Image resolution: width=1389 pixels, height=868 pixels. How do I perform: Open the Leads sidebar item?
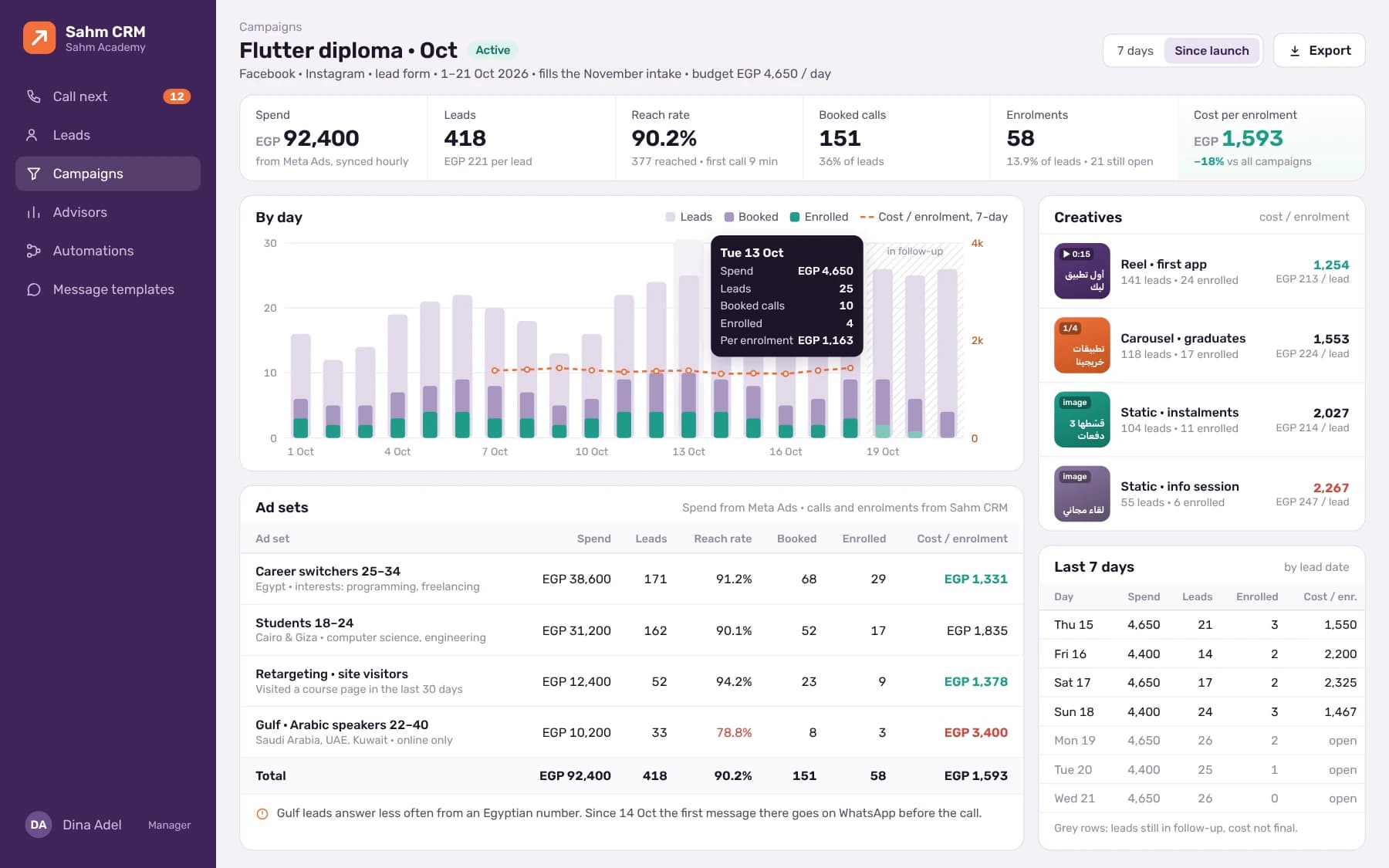pos(108,135)
